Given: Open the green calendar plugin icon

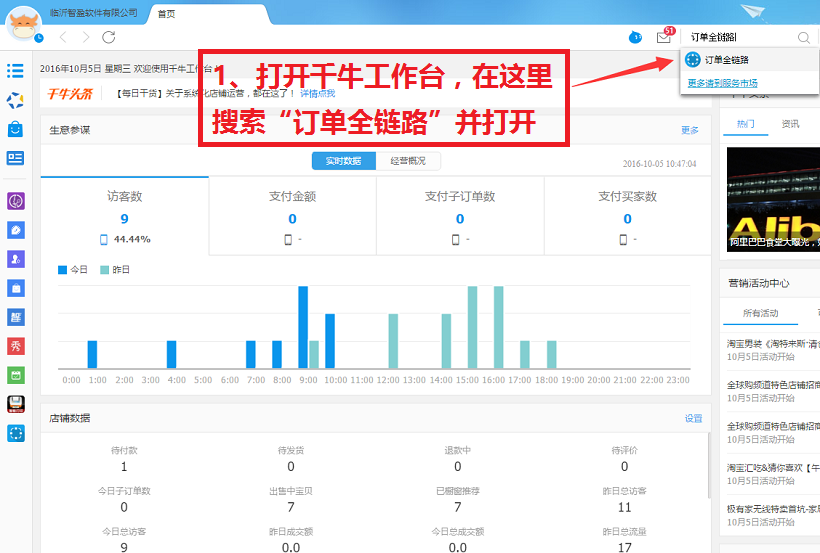Looking at the screenshot, I should coord(16,375).
